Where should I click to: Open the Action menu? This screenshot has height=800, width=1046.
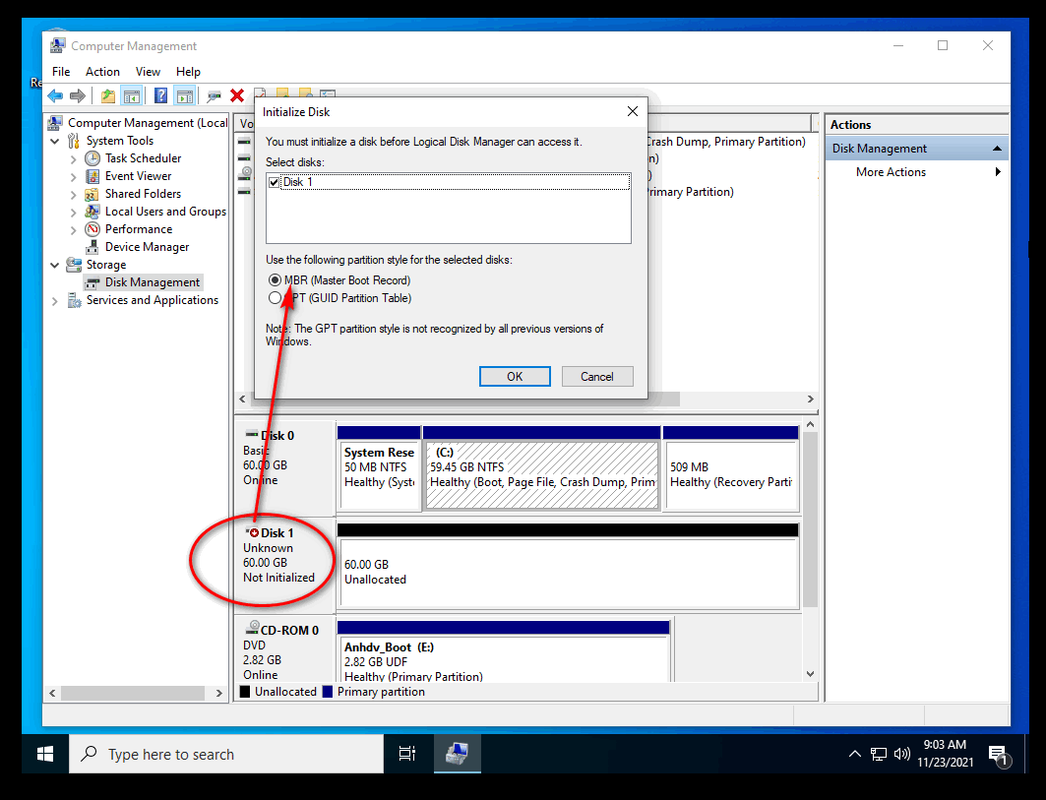103,71
